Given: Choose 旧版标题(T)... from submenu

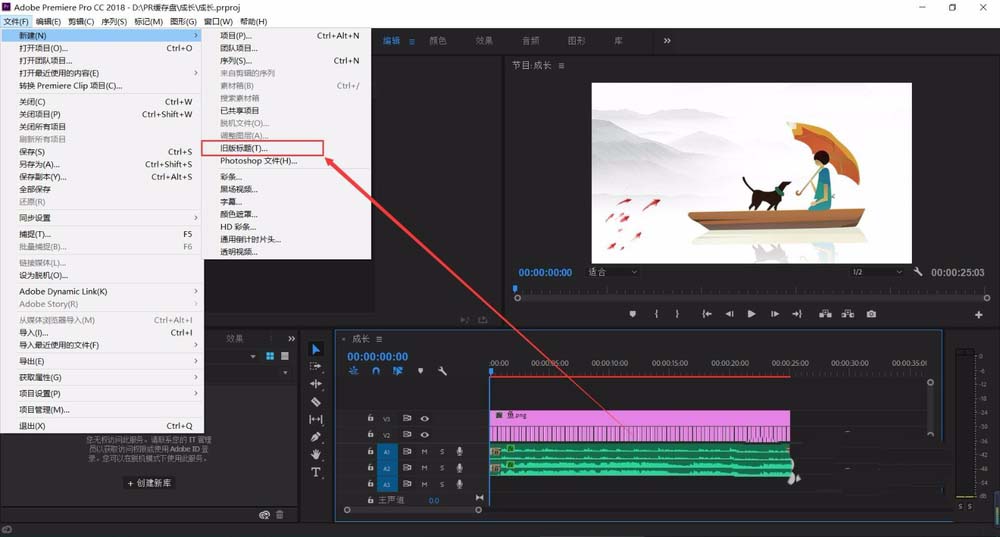Looking at the screenshot, I should coord(262,148).
